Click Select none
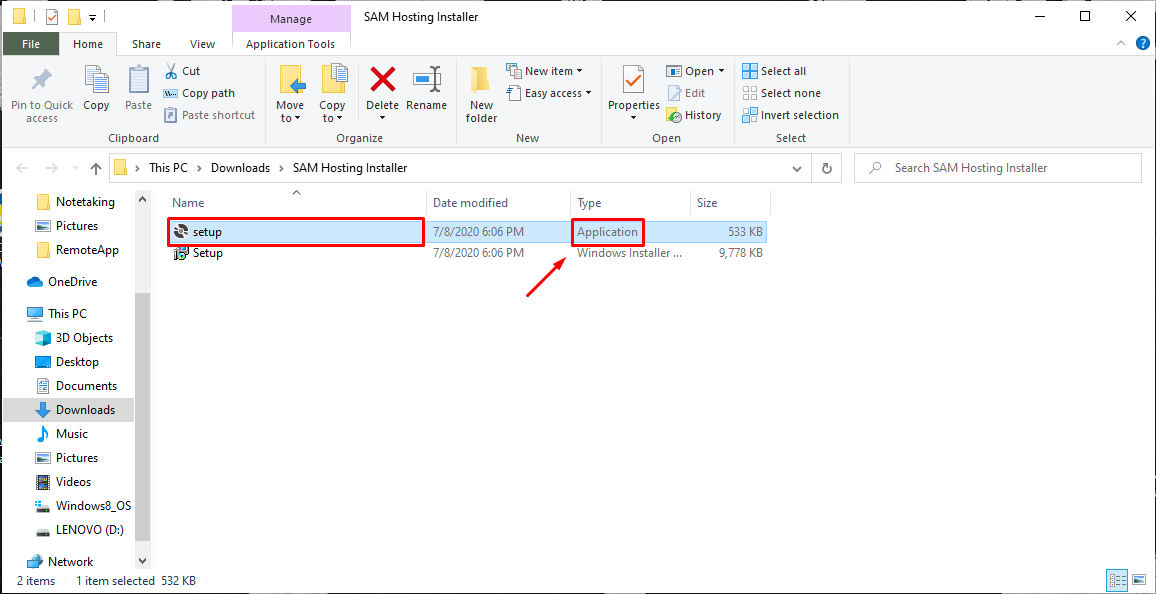Viewport: 1156px width, 594px height. 781,94
